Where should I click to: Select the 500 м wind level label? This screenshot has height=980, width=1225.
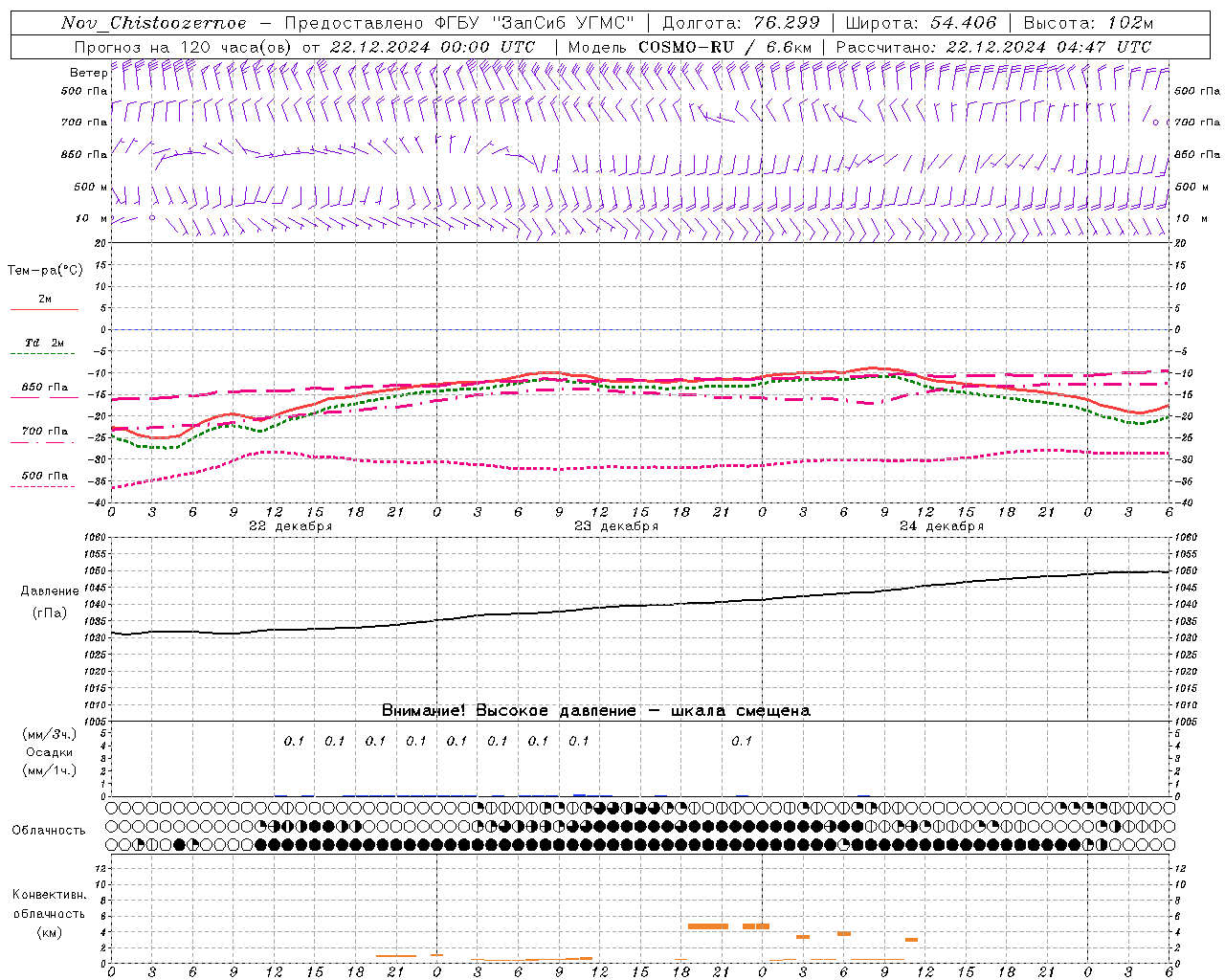click(x=91, y=187)
